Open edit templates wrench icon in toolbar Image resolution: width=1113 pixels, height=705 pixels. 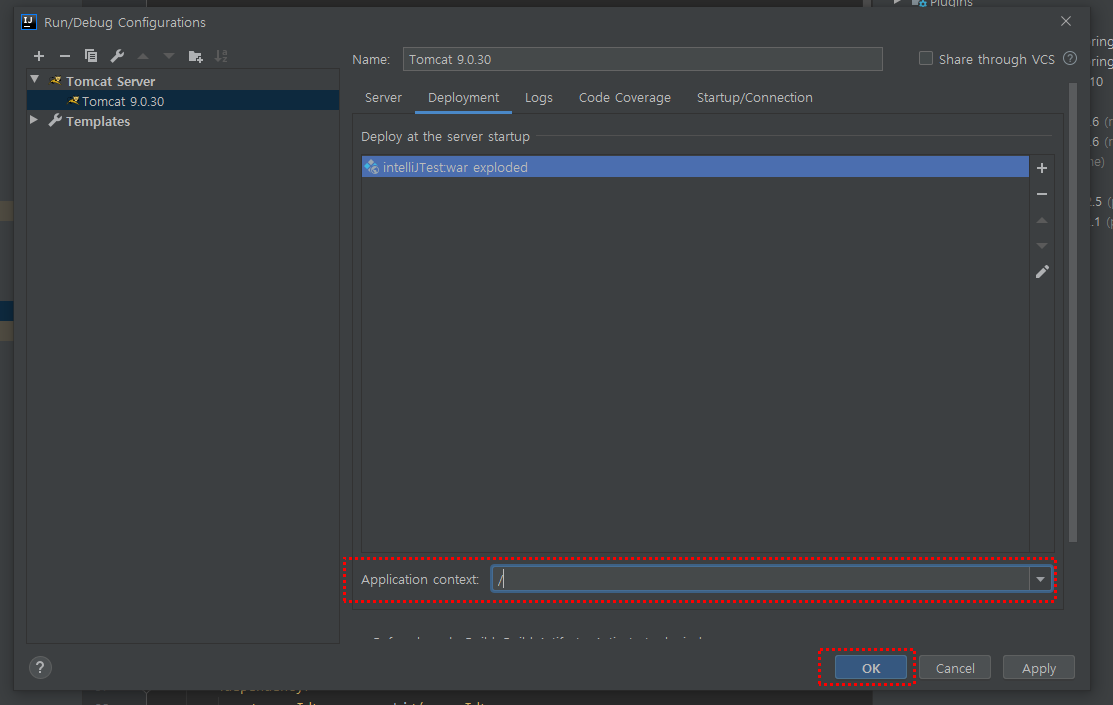point(117,56)
